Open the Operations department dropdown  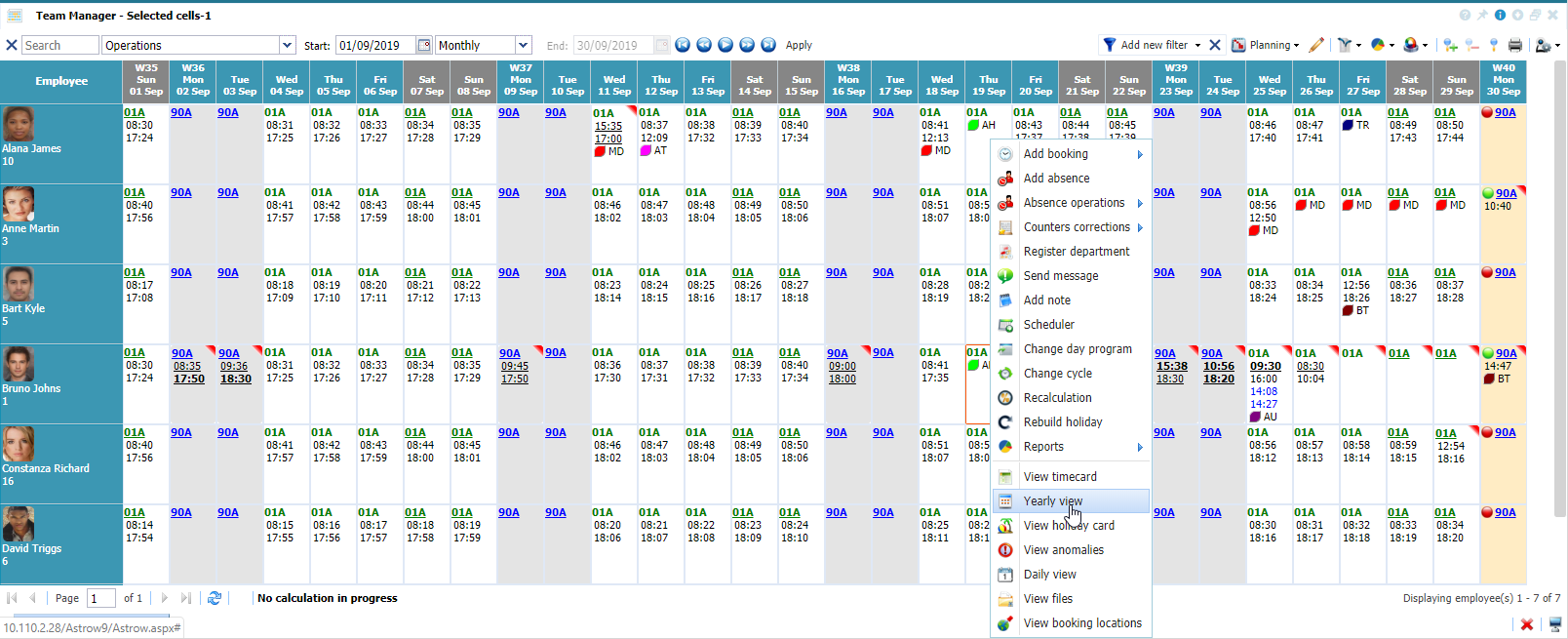[x=287, y=45]
